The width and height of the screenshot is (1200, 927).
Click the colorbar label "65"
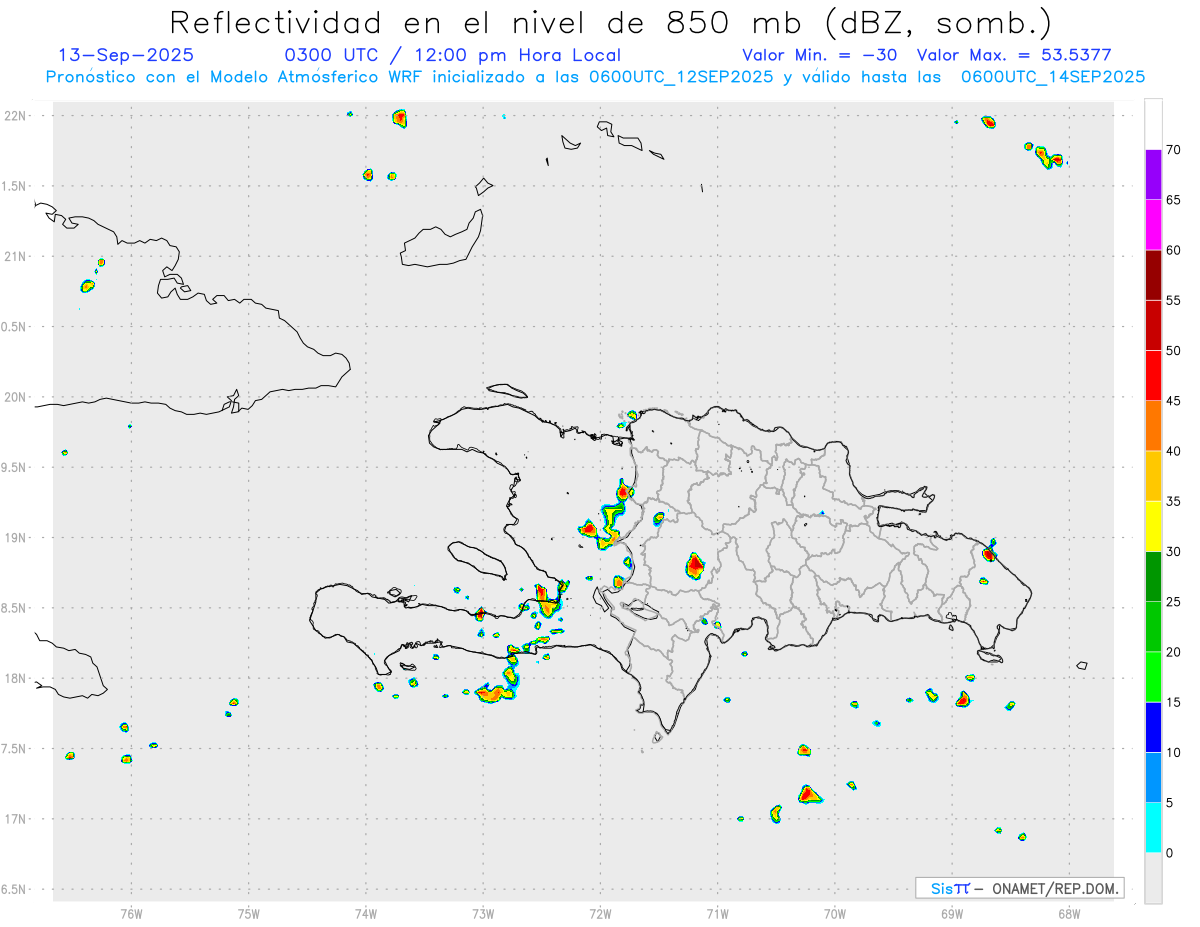point(1174,200)
